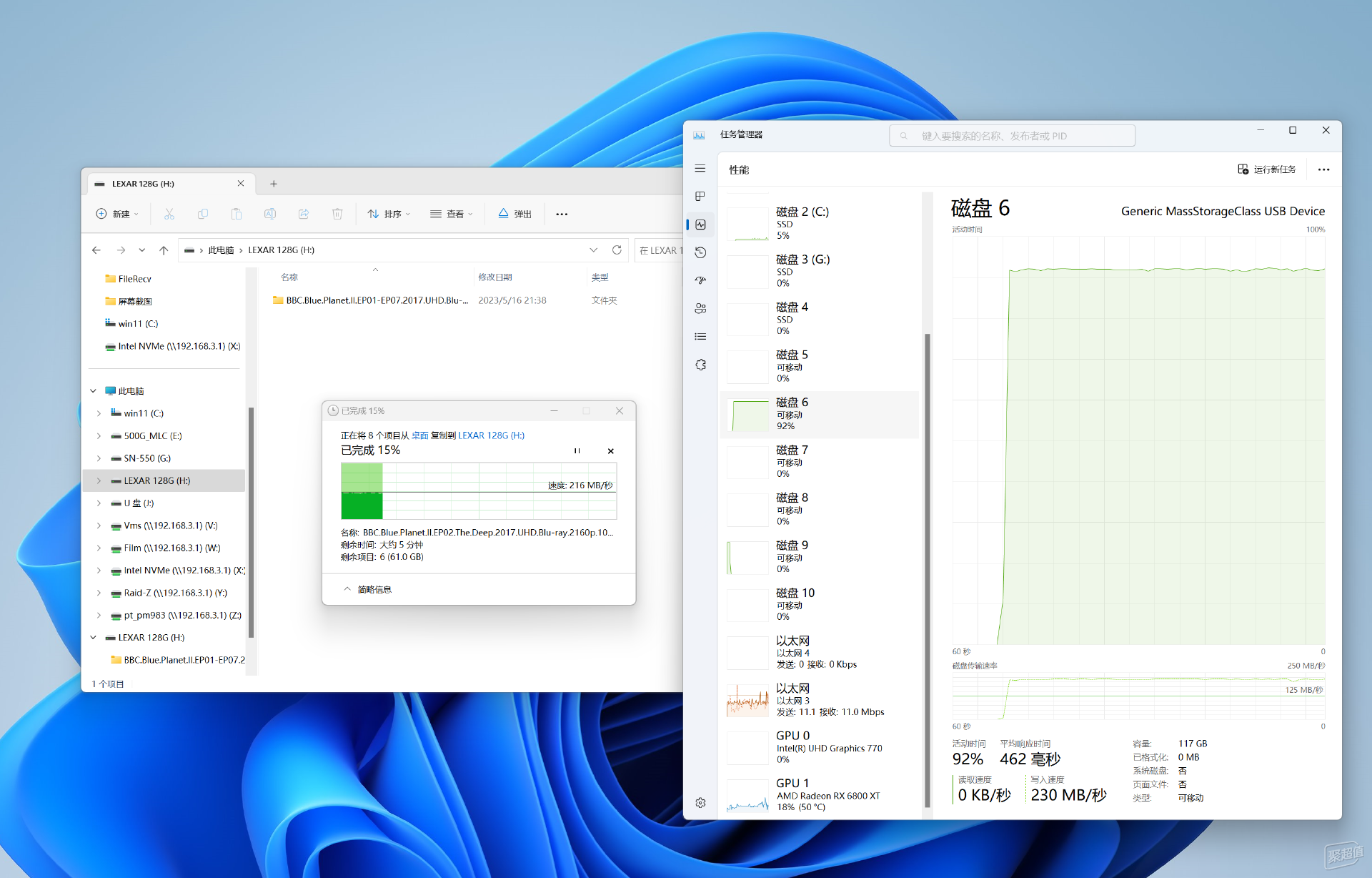Image resolution: width=1372 pixels, height=878 pixels.
Task: Open Explorer toolbar more options ellipsis
Action: pos(562,214)
